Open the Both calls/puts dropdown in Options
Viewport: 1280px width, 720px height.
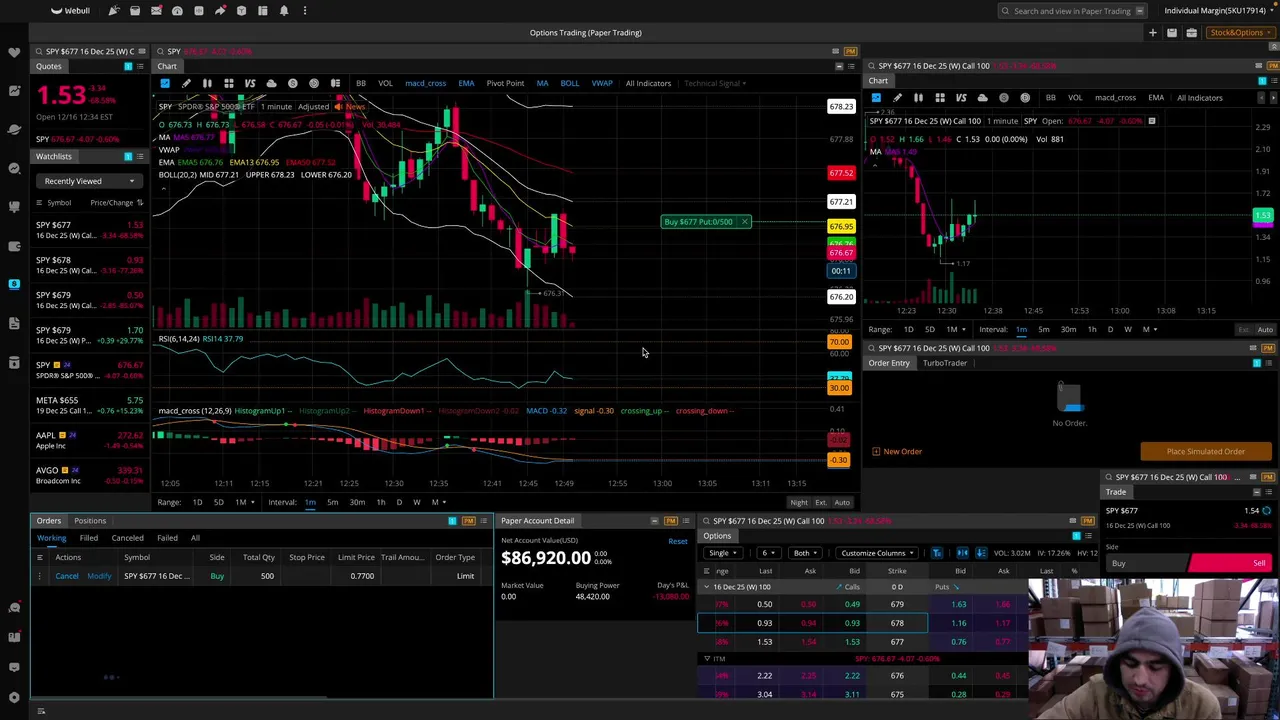805,553
